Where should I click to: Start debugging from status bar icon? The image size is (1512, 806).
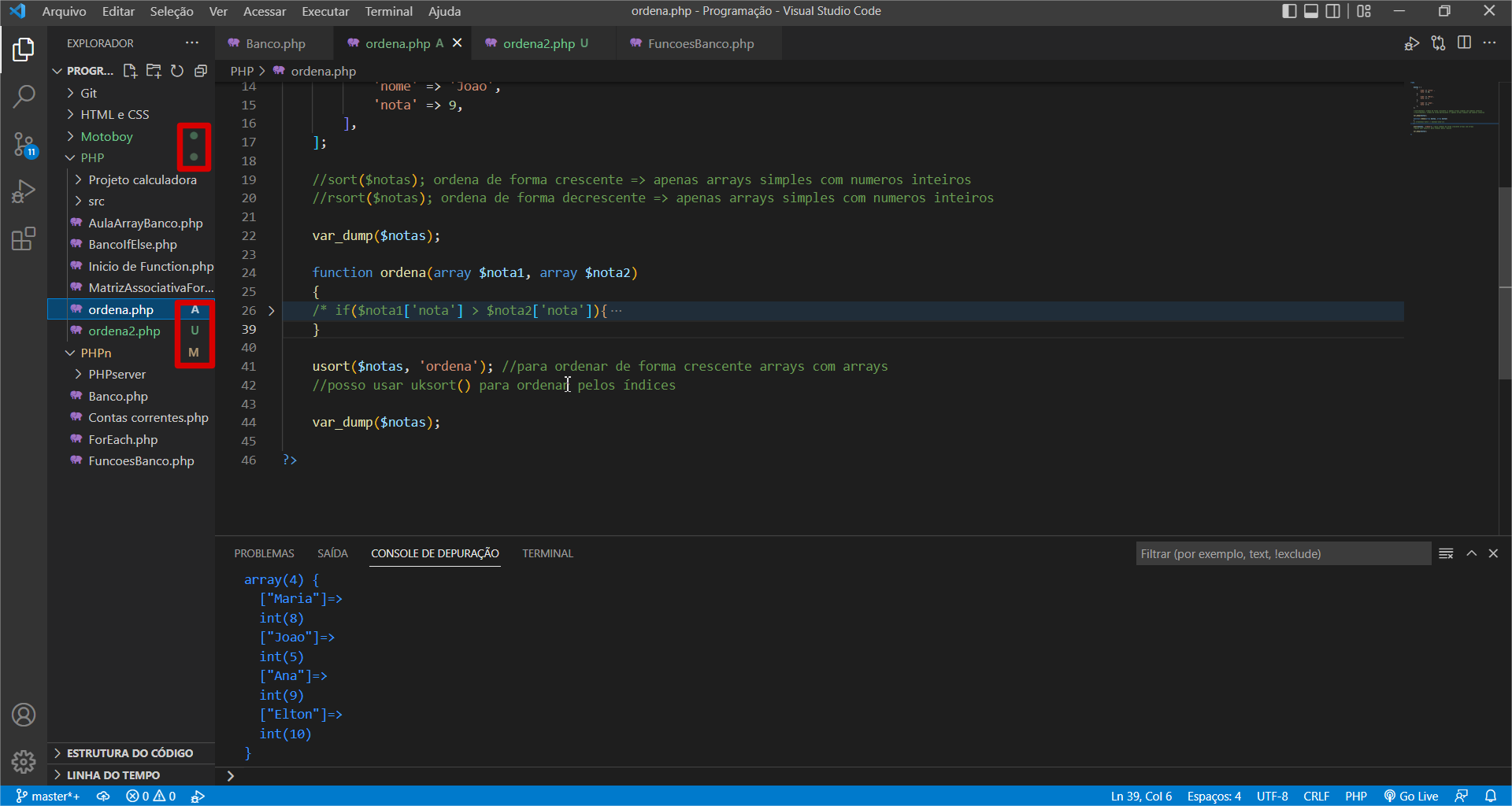click(198, 796)
